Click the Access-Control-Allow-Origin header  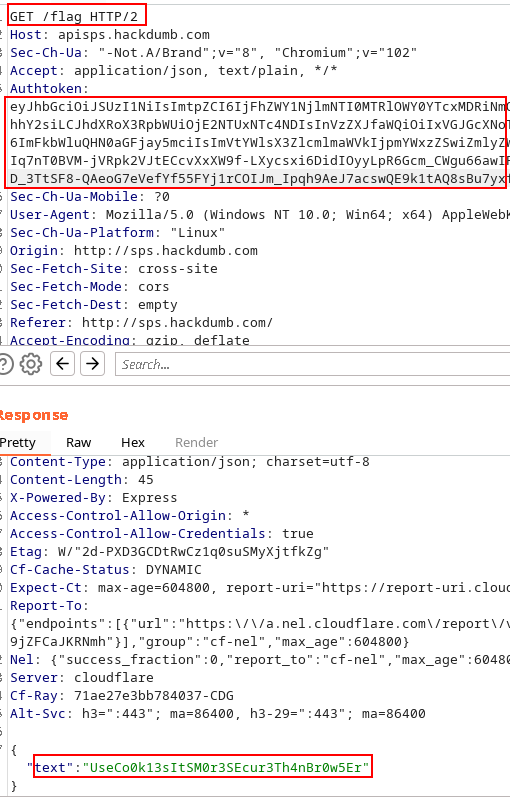(130, 515)
